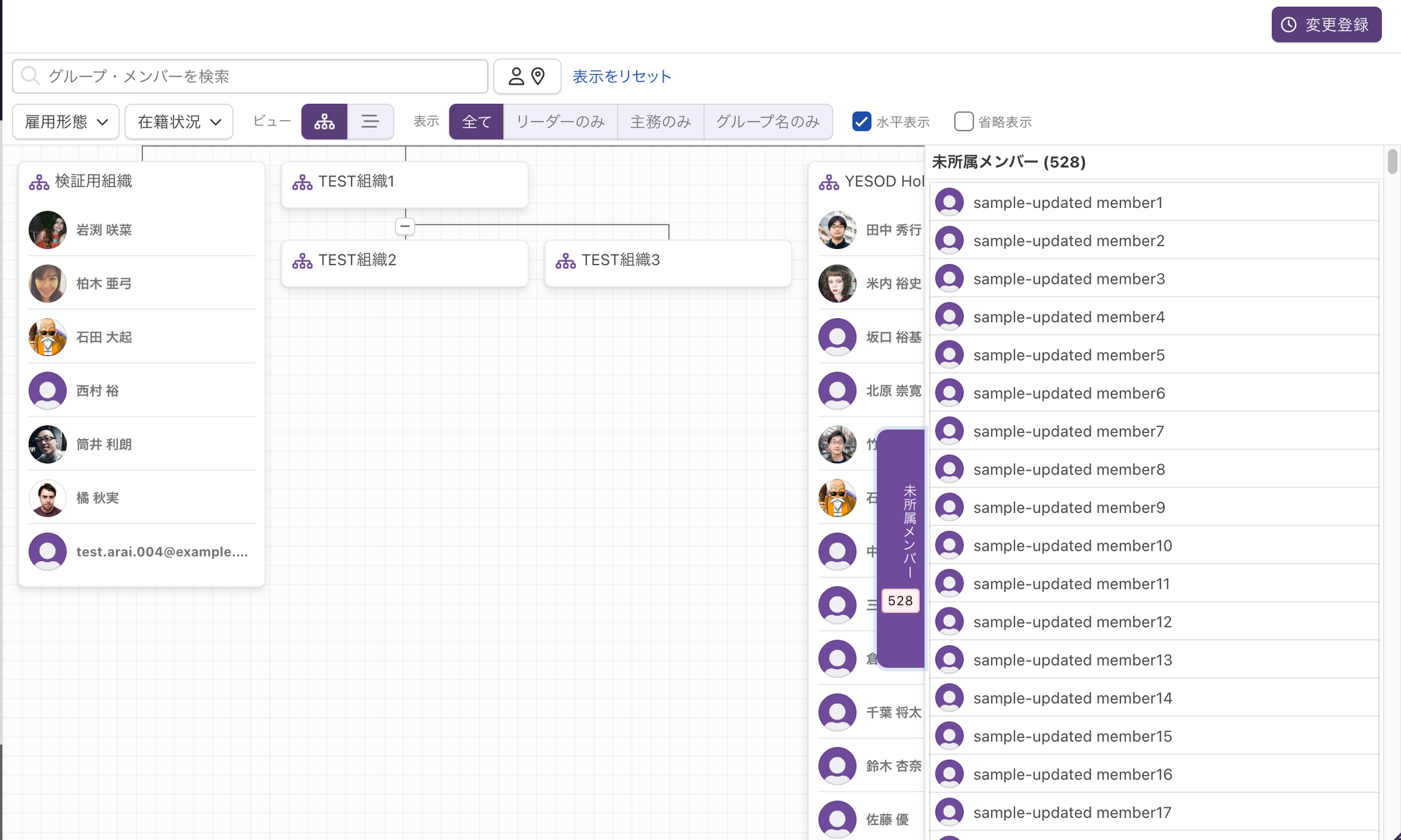The width and height of the screenshot is (1401, 840).
Task: Click 筒井 利朗 avatar photo
Action: 48,445
